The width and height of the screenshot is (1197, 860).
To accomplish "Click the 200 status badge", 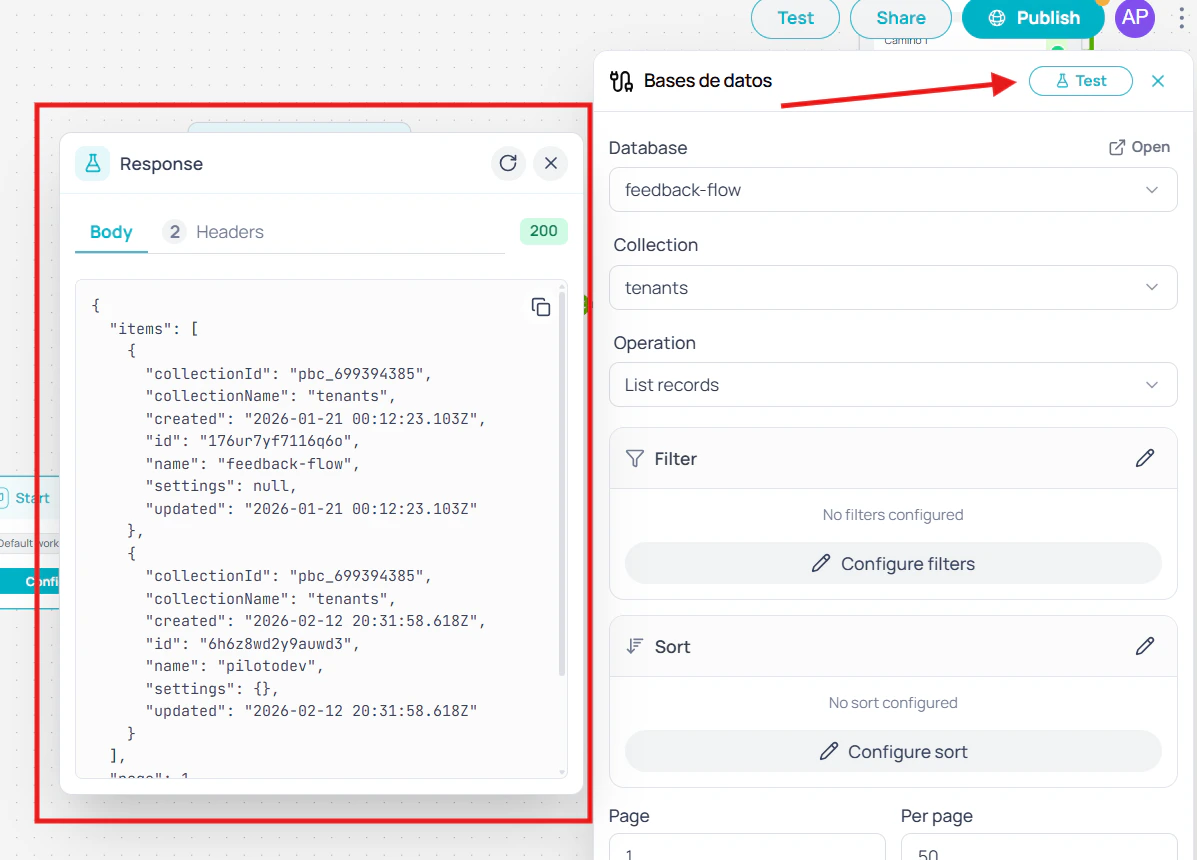I will pyautogui.click(x=544, y=231).
